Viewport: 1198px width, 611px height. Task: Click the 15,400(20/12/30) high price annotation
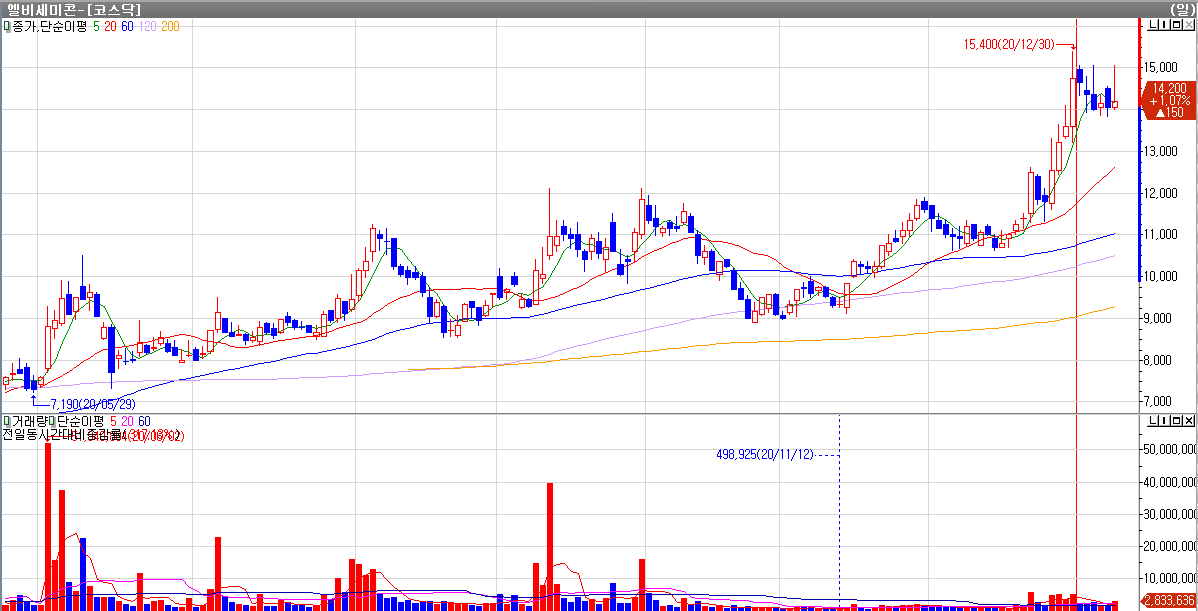pyautogui.click(x=1009, y=44)
